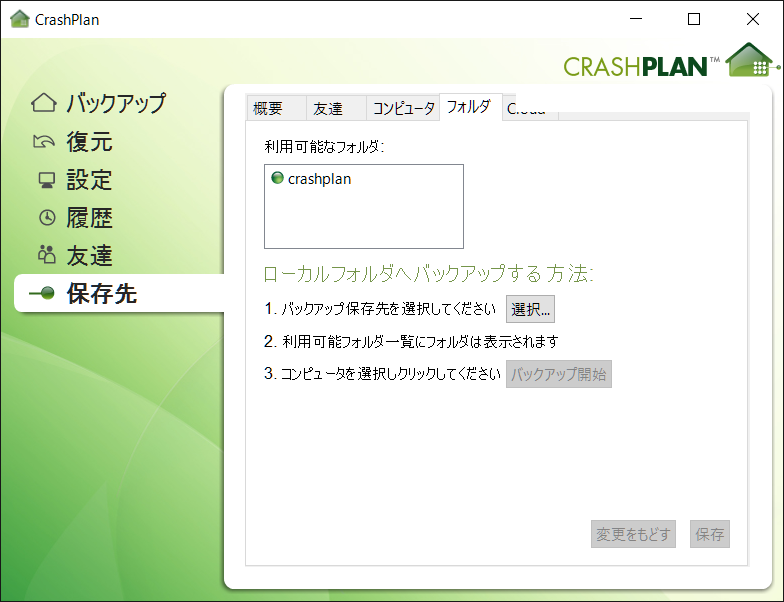This screenshot has height=602, width=784.
Task: Click the 保存 button
Action: (x=710, y=534)
